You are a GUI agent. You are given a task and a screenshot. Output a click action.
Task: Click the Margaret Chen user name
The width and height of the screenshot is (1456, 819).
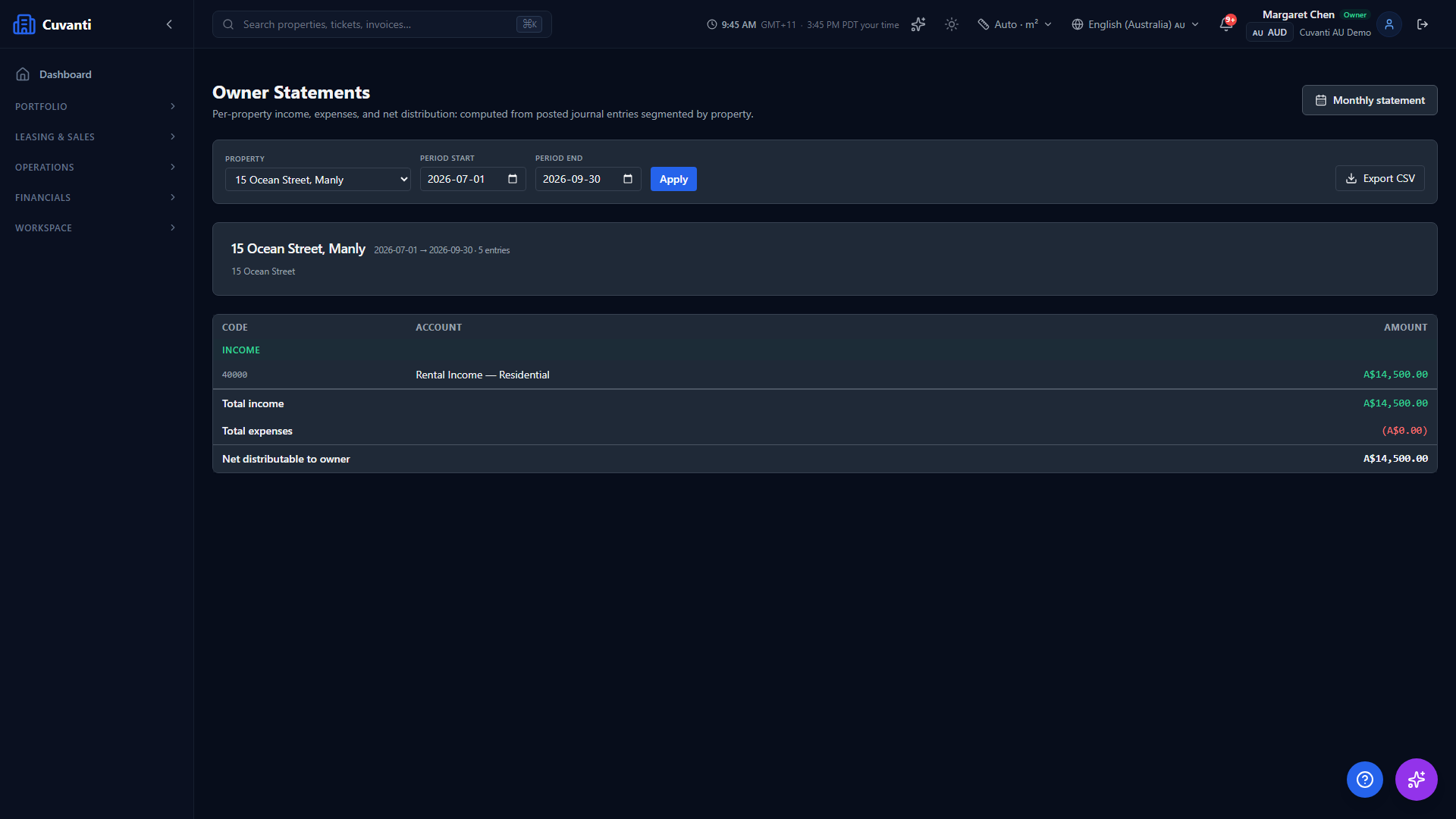(1298, 14)
